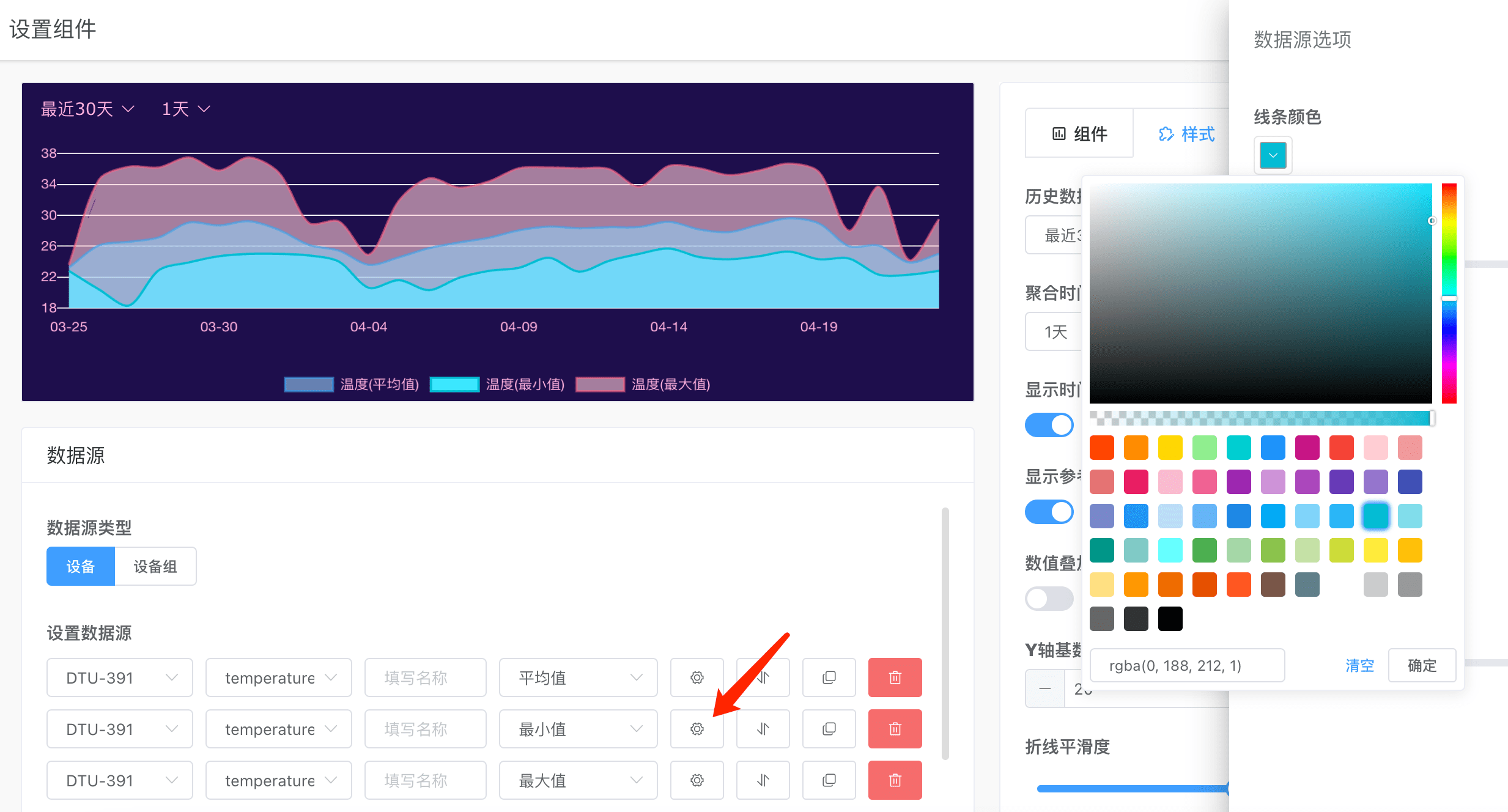Toggle off the 显示时间 switch
Viewport: 1508px width, 812px height.
(x=1049, y=425)
